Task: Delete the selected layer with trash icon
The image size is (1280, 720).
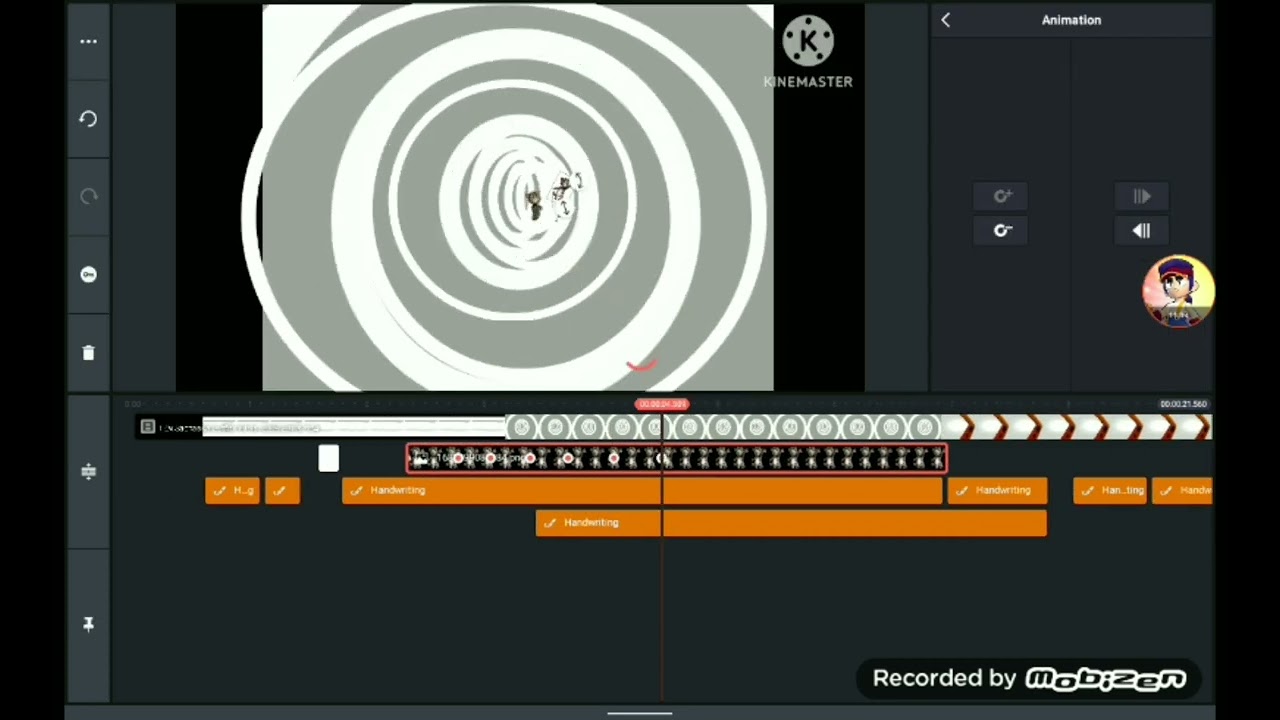Action: (x=88, y=352)
